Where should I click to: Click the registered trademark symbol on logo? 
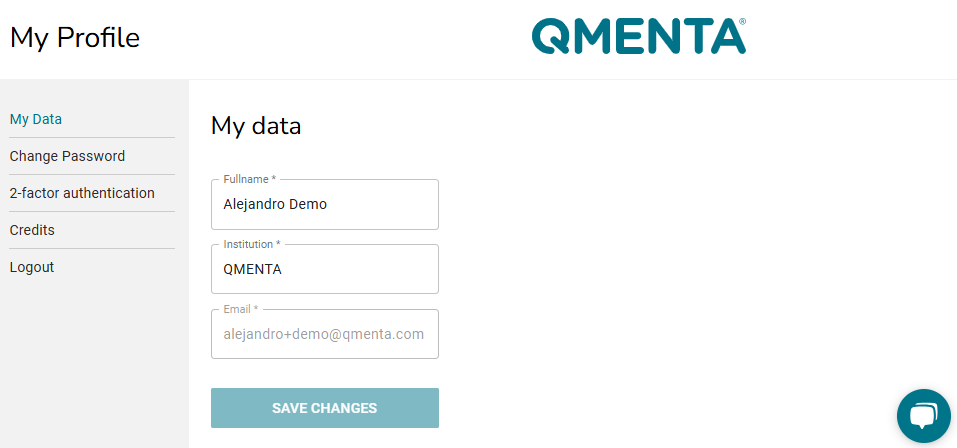pos(742,21)
